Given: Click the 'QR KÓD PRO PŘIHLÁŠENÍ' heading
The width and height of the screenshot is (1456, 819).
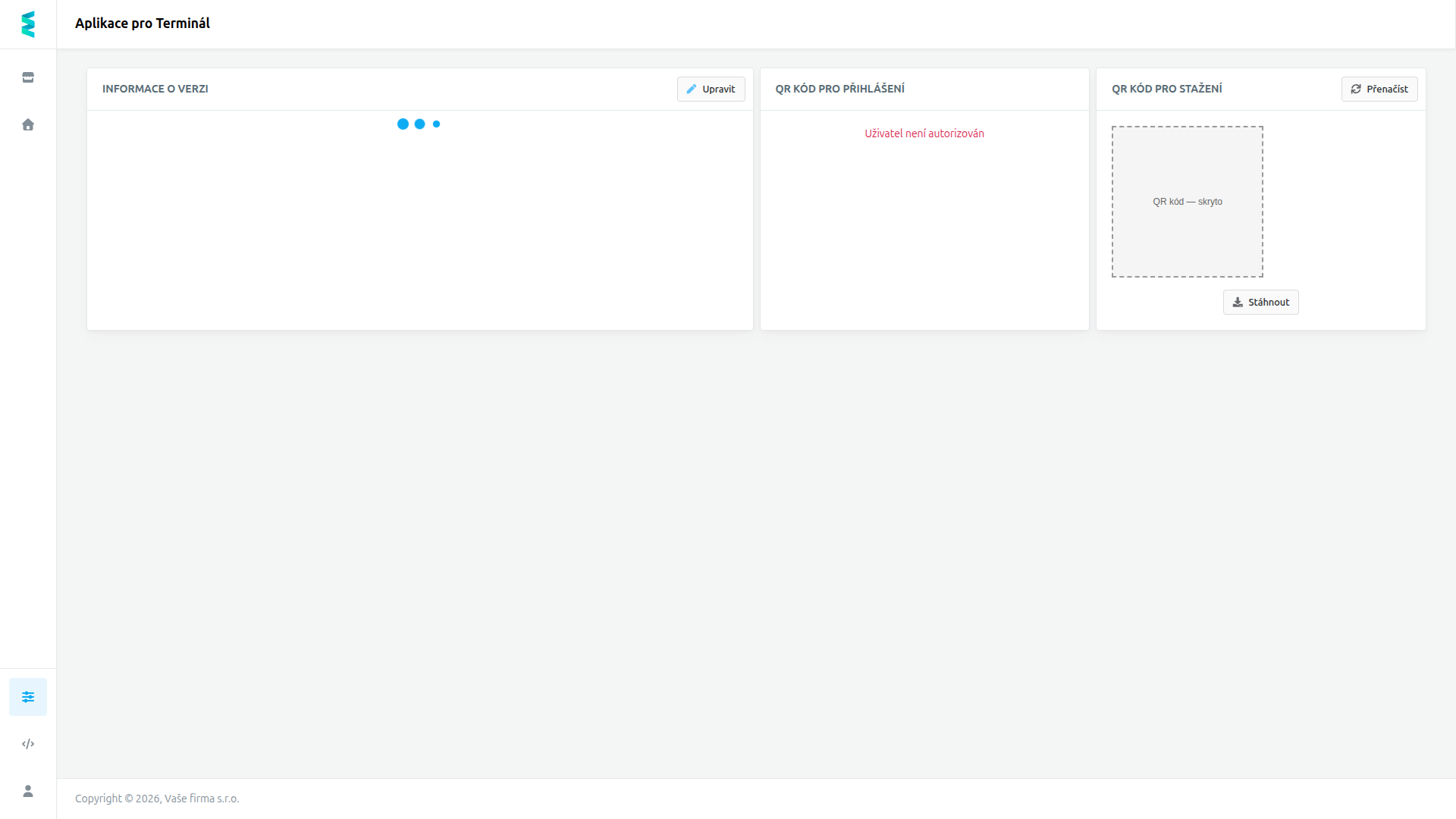Looking at the screenshot, I should [x=840, y=89].
